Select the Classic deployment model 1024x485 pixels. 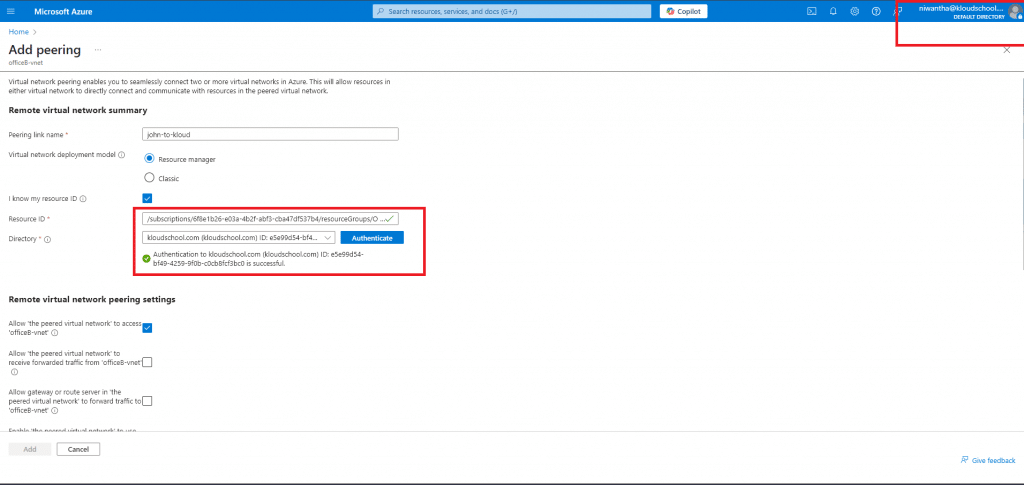pyautogui.click(x=150, y=177)
